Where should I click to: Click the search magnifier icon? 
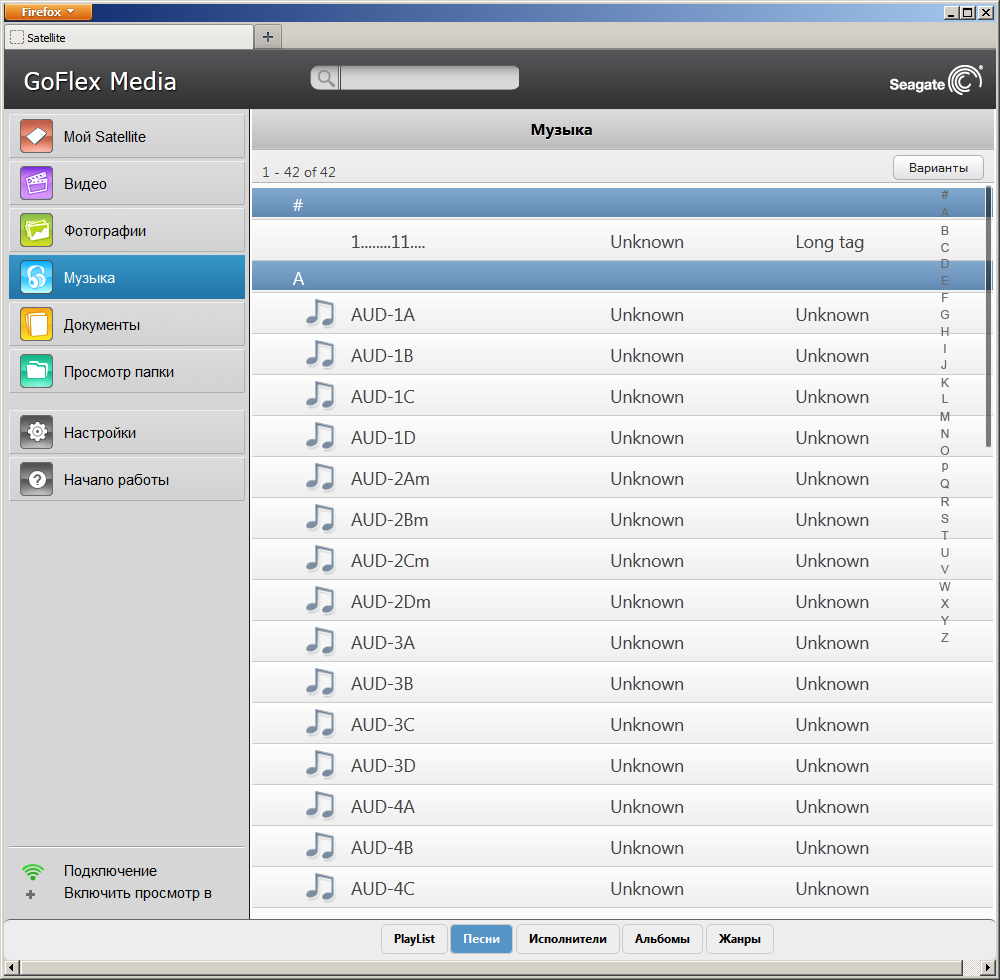pyautogui.click(x=325, y=78)
